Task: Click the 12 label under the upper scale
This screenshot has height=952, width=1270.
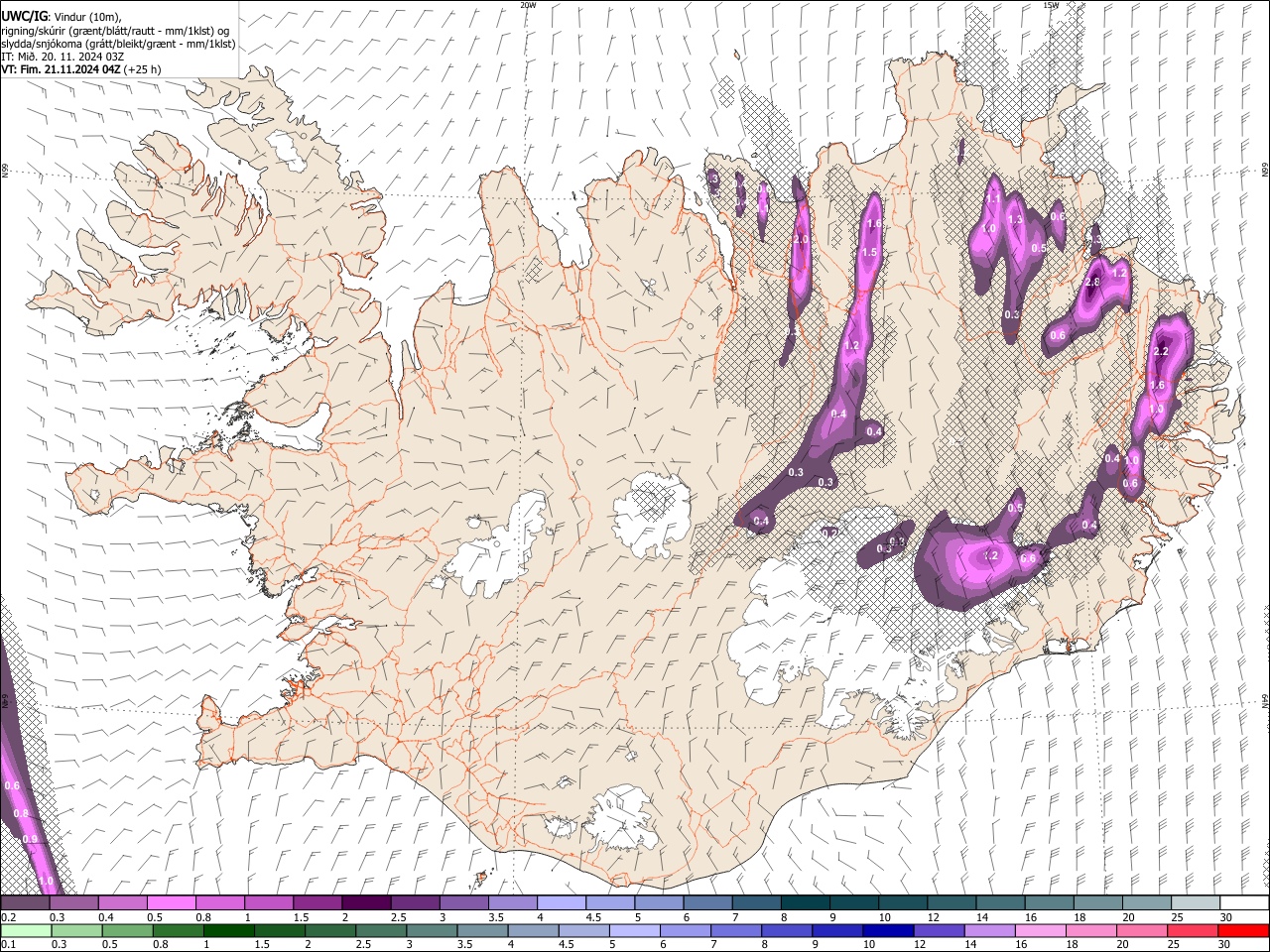Action: (x=934, y=917)
